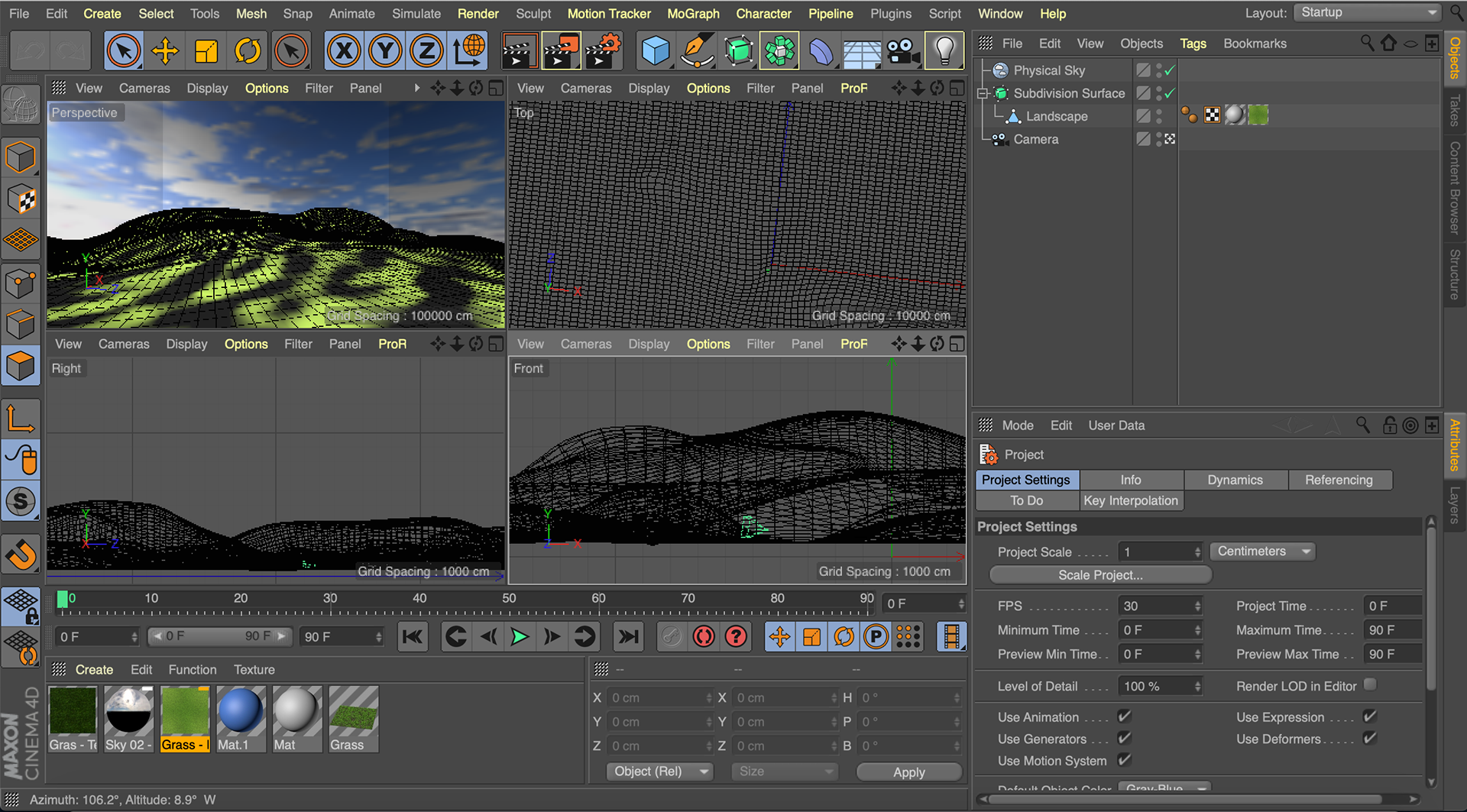Open the MoGraph menu
Screen dimensions: 1467x812
693,14
